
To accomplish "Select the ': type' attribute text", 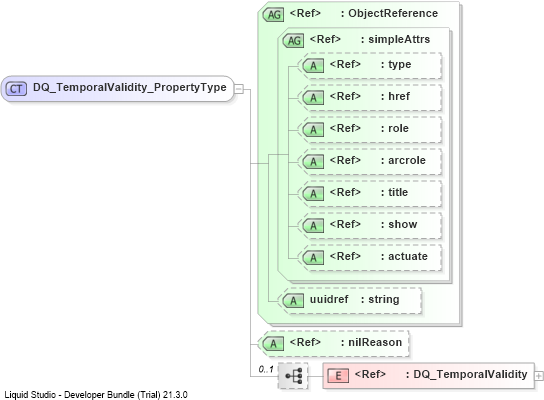I will pos(396,65).
